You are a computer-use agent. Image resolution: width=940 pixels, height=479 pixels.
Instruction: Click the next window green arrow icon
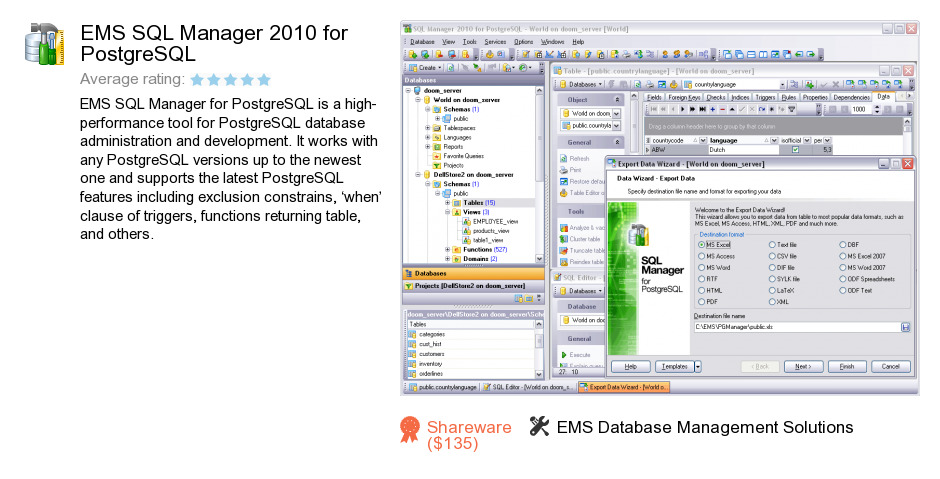click(811, 55)
